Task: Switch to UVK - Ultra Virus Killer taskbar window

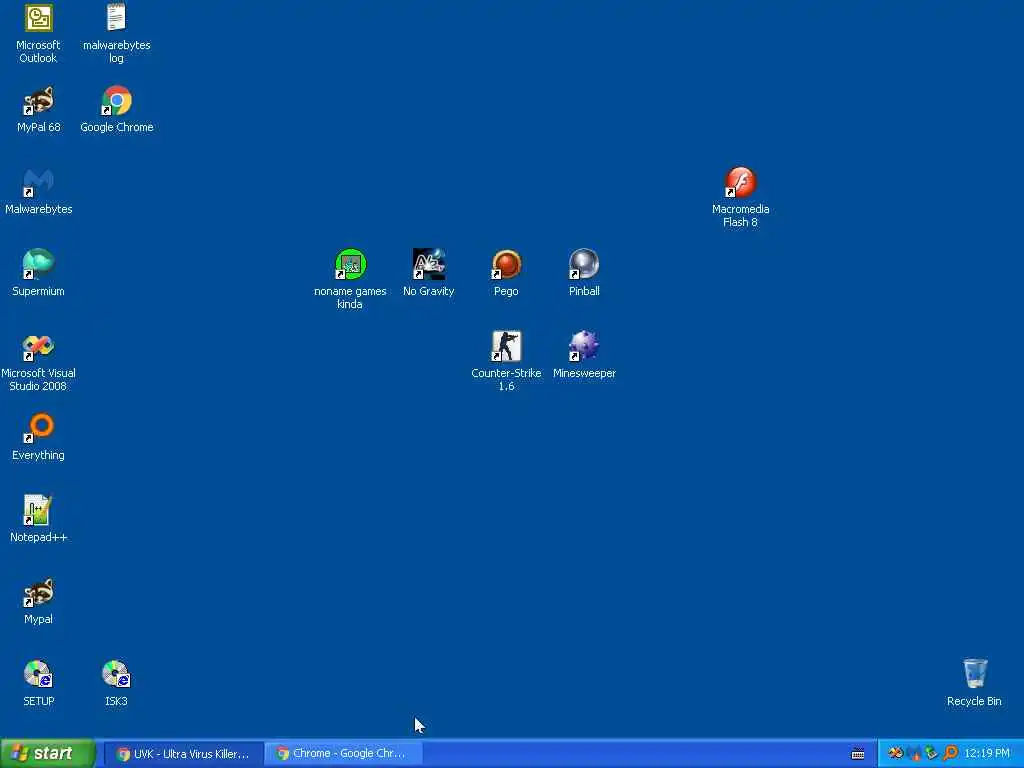Action: click(184, 754)
